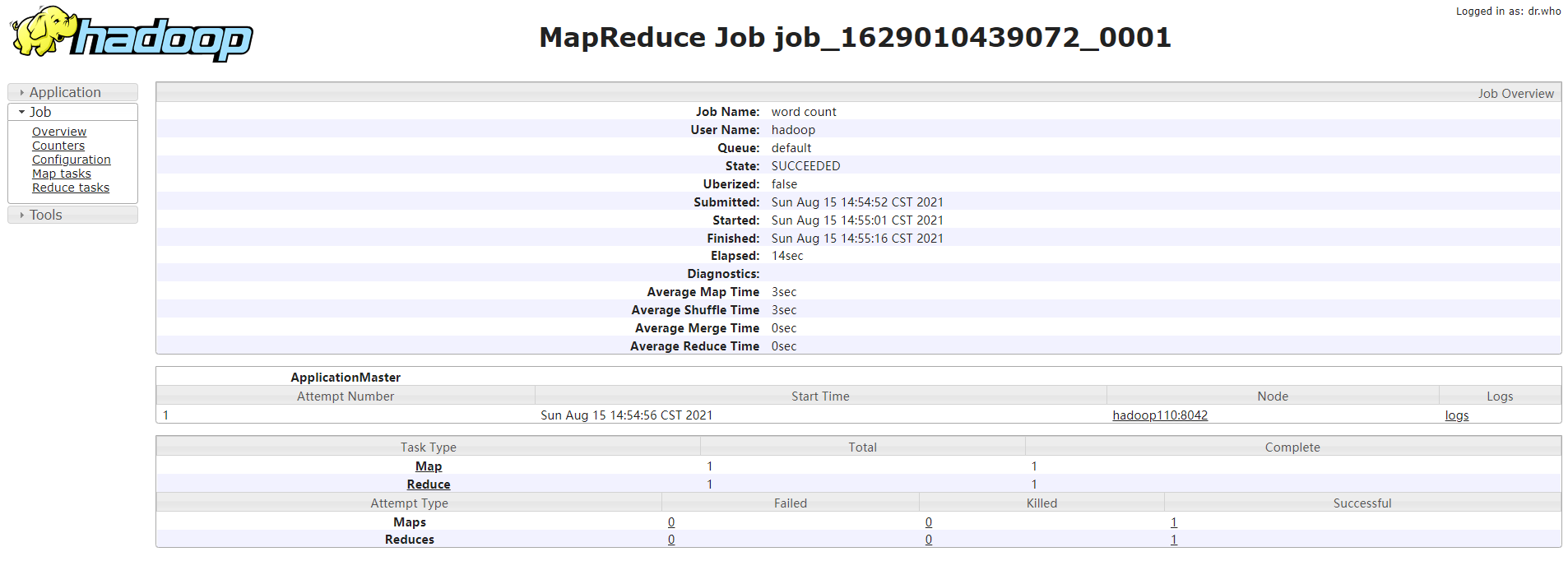Click the Complete column header

tap(1292, 447)
